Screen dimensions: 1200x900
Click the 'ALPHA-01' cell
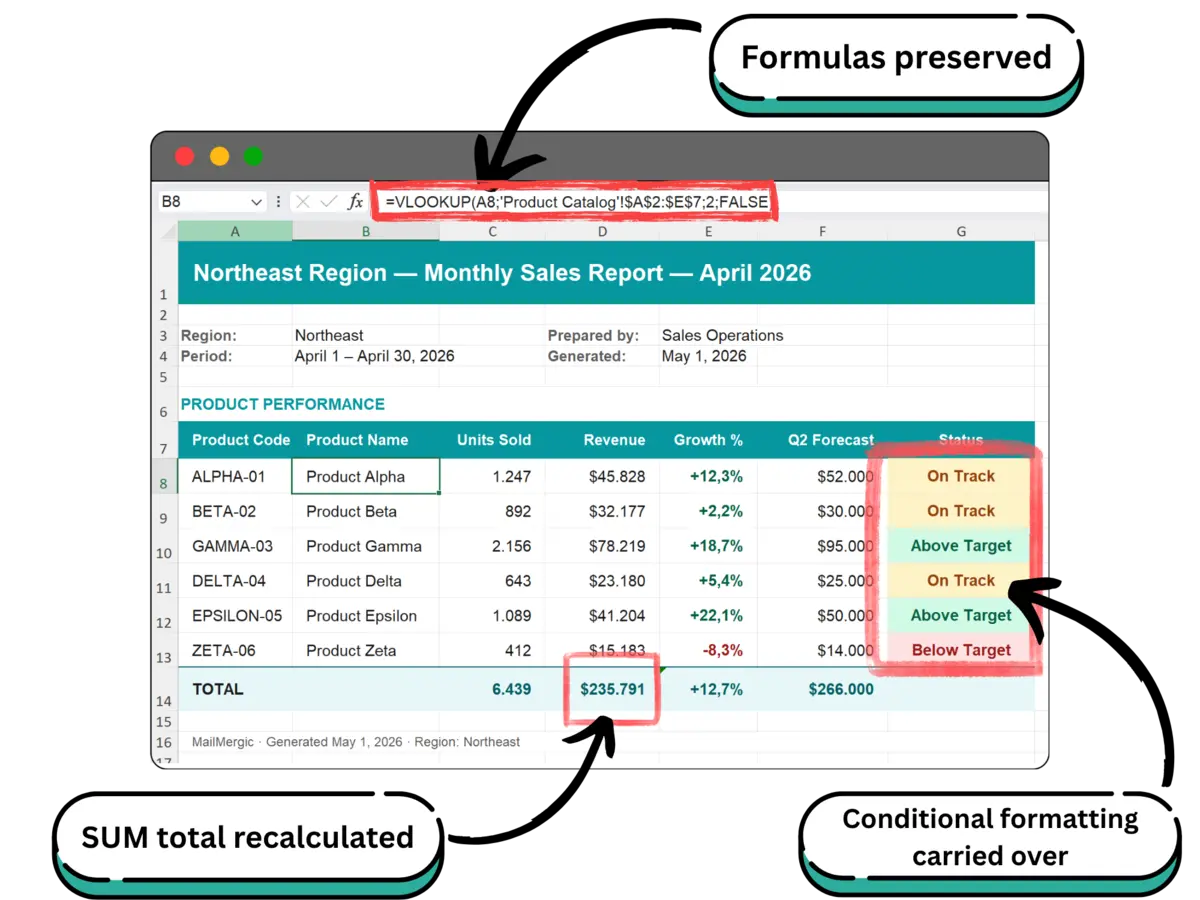tap(235, 476)
